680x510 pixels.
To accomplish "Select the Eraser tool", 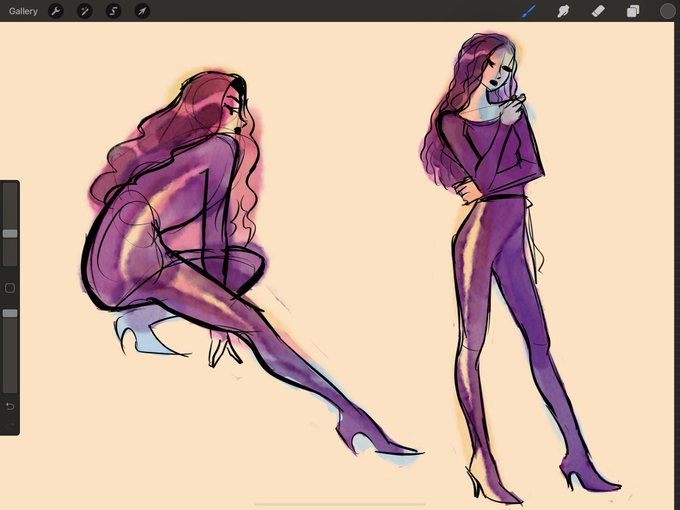I will [x=598, y=11].
